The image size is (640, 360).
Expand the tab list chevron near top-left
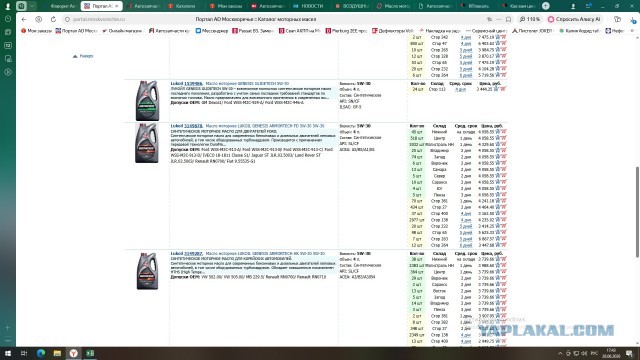32,6
